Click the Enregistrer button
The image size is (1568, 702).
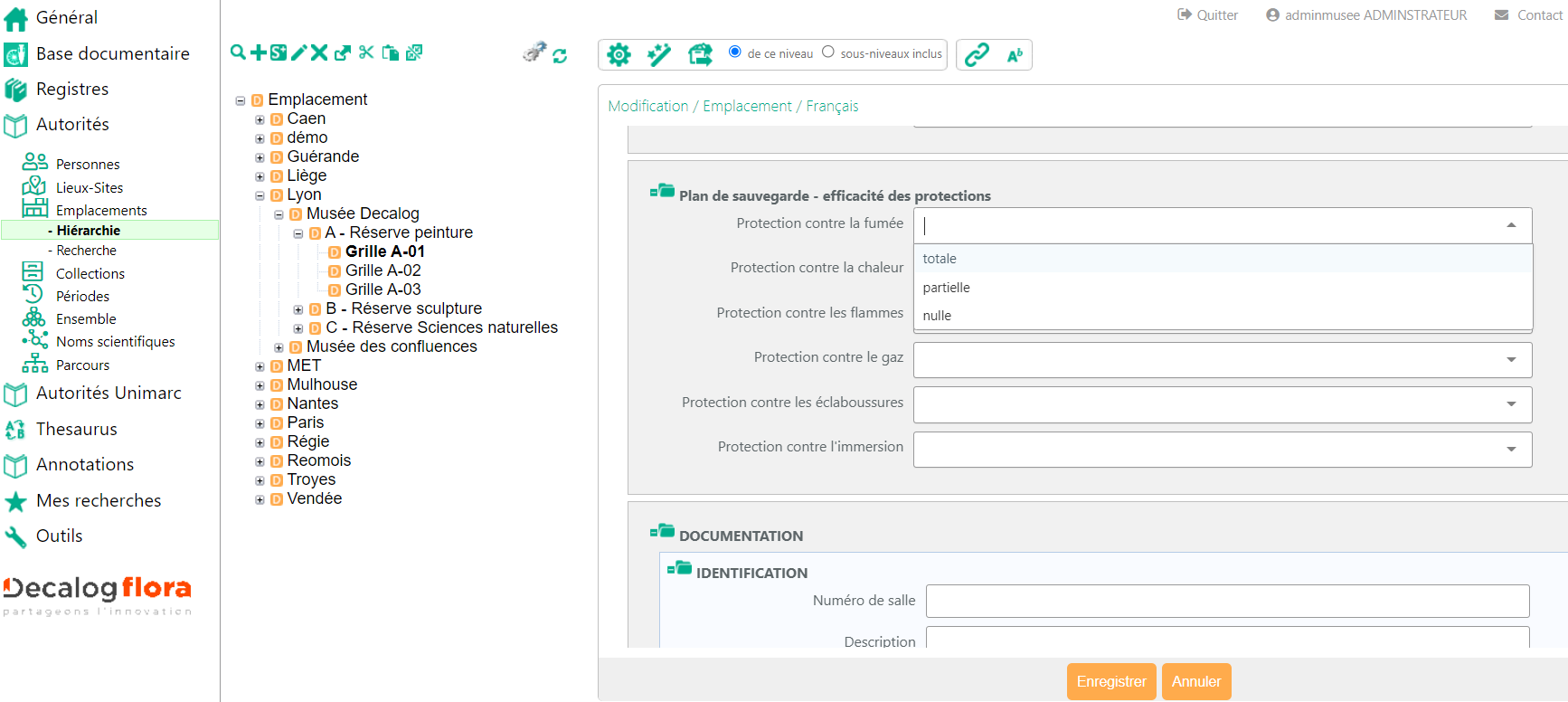(x=1111, y=681)
